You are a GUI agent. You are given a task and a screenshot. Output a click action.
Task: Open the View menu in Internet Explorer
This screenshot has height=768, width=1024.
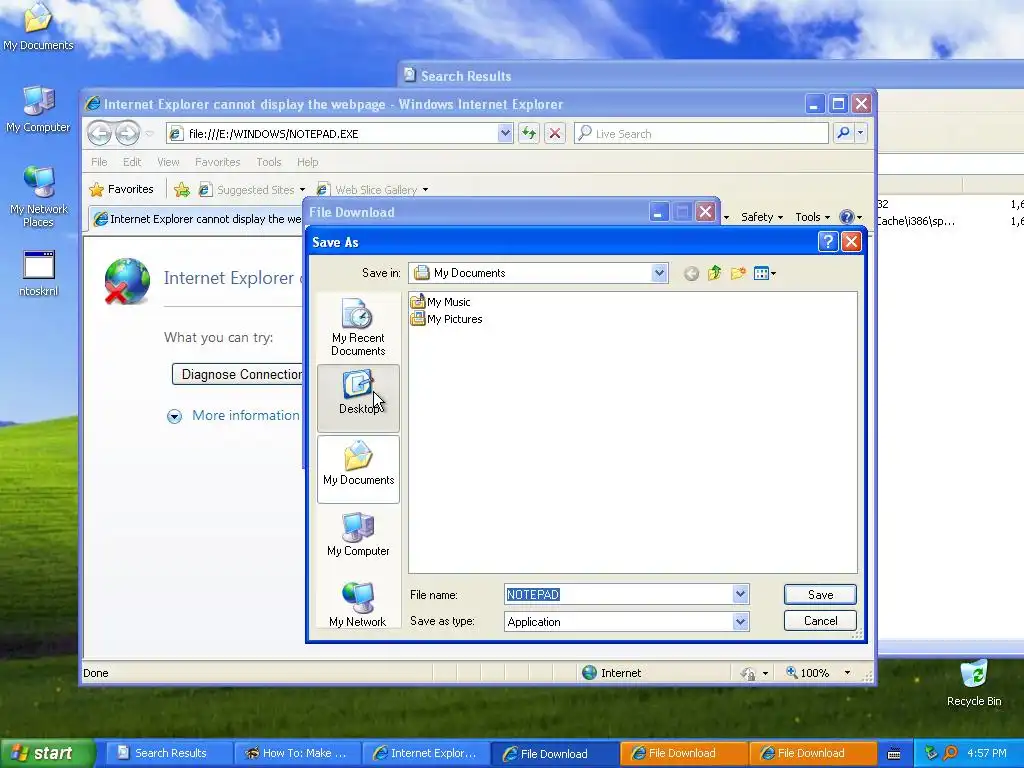(x=168, y=162)
